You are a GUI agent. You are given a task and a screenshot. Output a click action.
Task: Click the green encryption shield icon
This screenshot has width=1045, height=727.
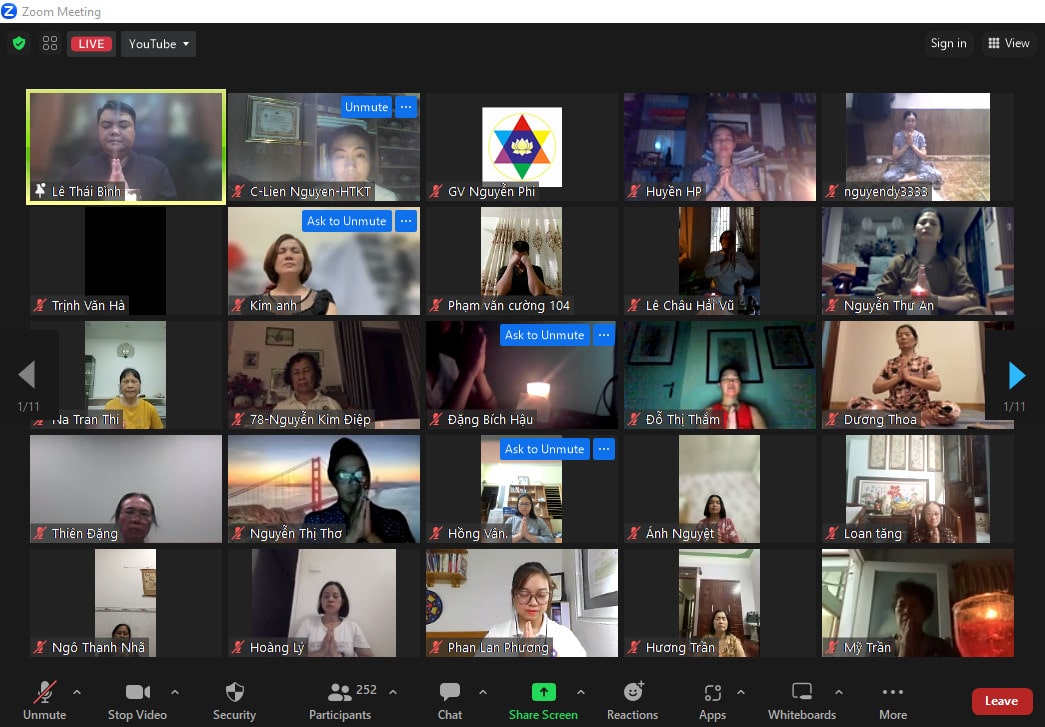[19, 43]
